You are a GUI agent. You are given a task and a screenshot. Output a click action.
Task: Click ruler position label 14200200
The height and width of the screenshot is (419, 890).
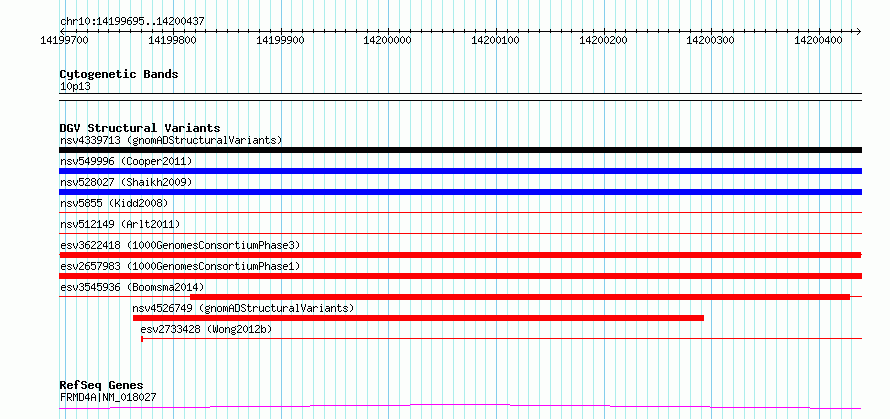pos(603,40)
